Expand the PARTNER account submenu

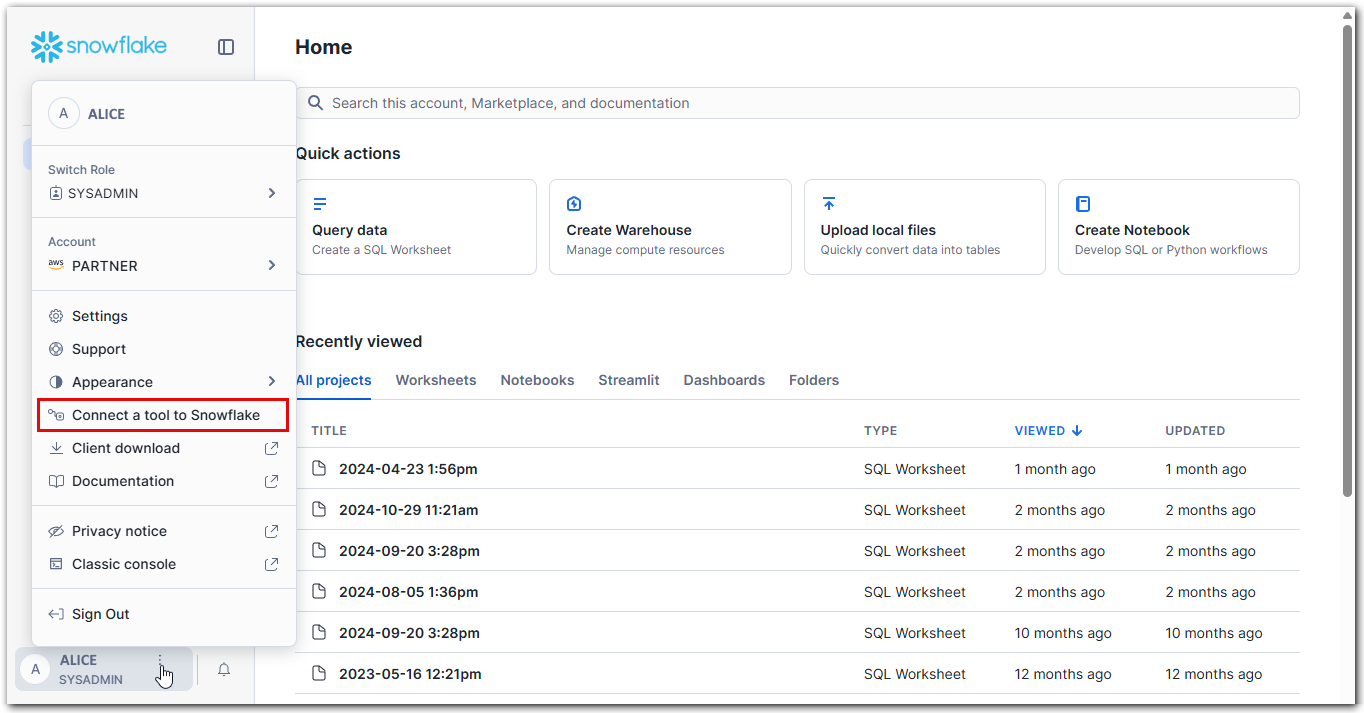click(x=271, y=265)
